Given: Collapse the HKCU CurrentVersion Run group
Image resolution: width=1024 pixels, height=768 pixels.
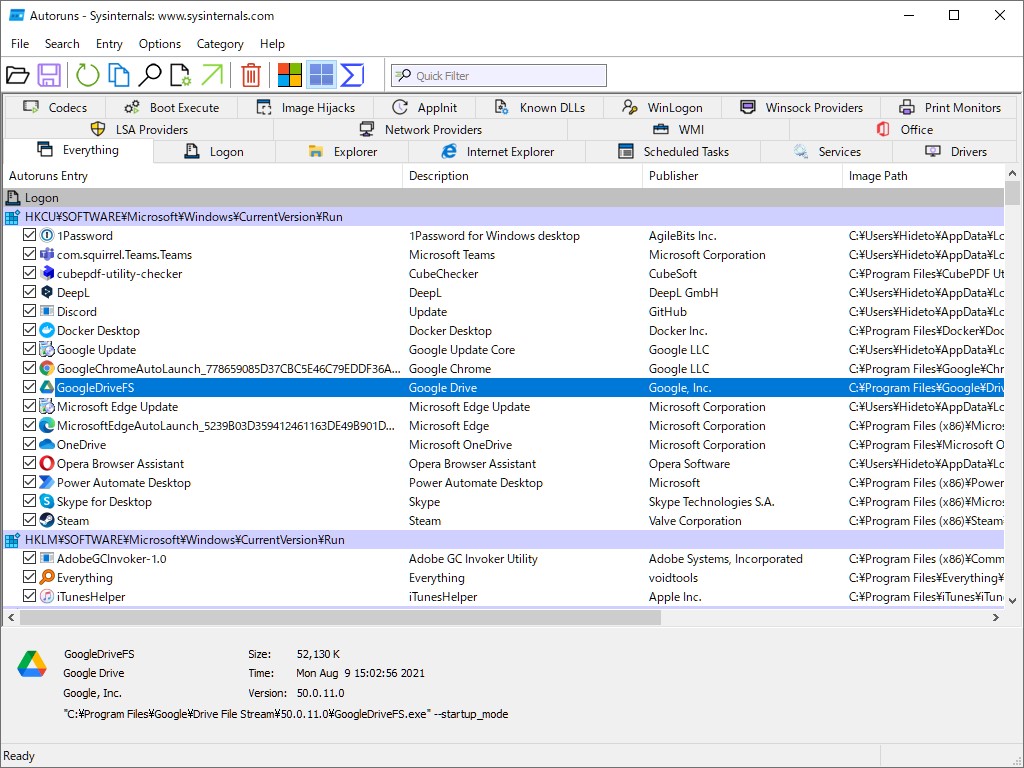Looking at the screenshot, I should pyautogui.click(x=13, y=216).
